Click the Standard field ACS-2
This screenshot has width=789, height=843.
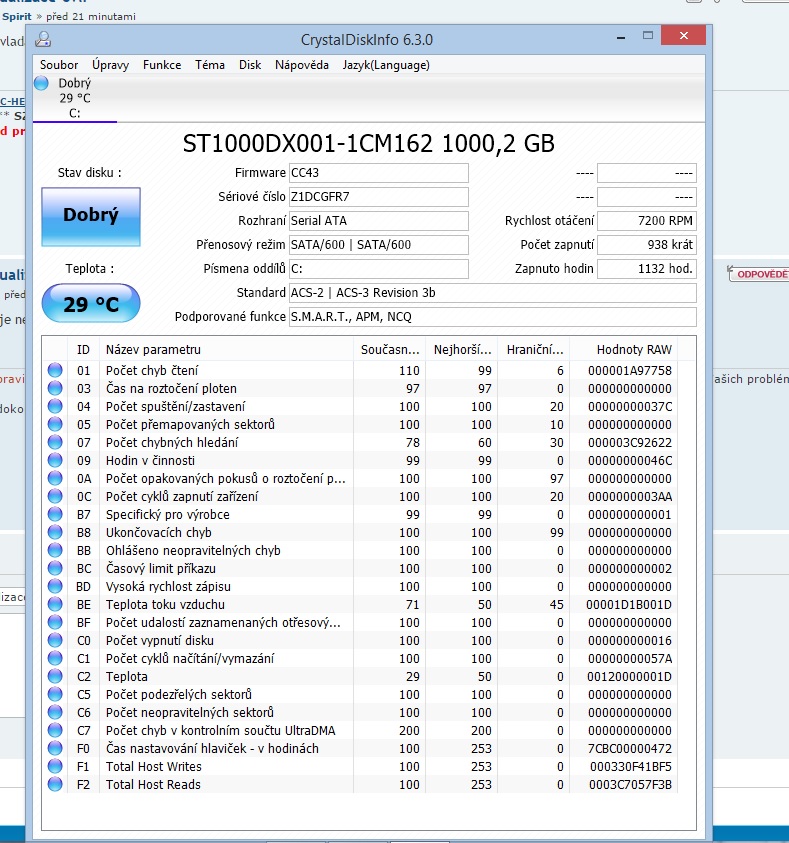[x=492, y=293]
